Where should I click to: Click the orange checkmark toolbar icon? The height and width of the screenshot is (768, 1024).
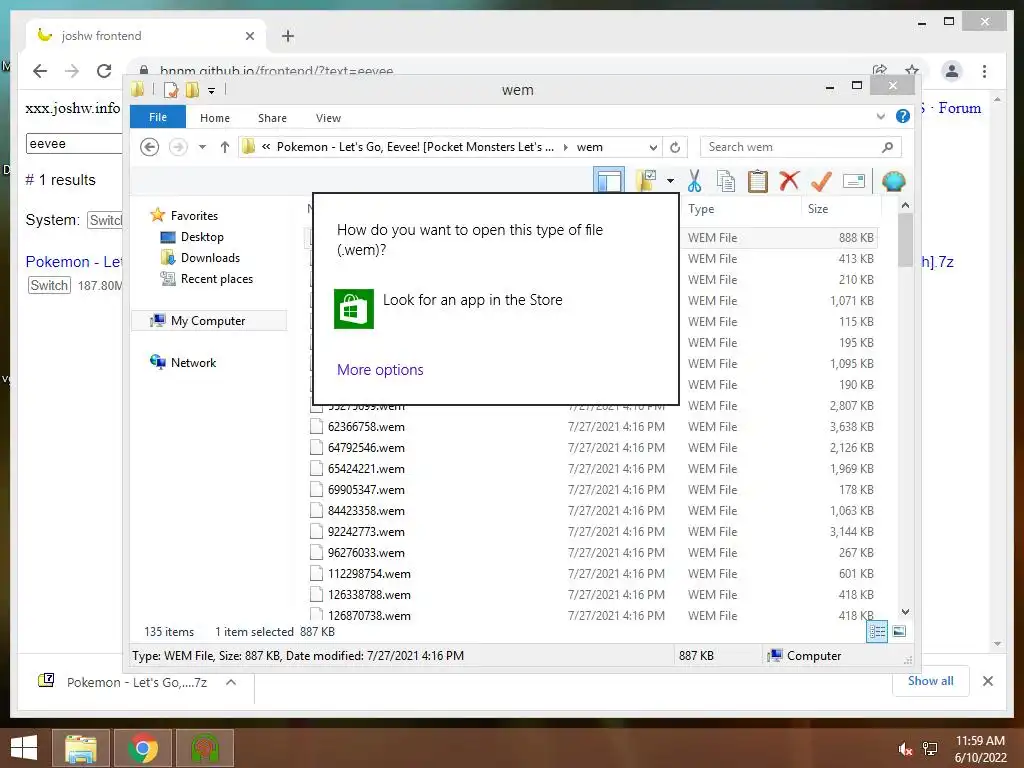click(821, 181)
